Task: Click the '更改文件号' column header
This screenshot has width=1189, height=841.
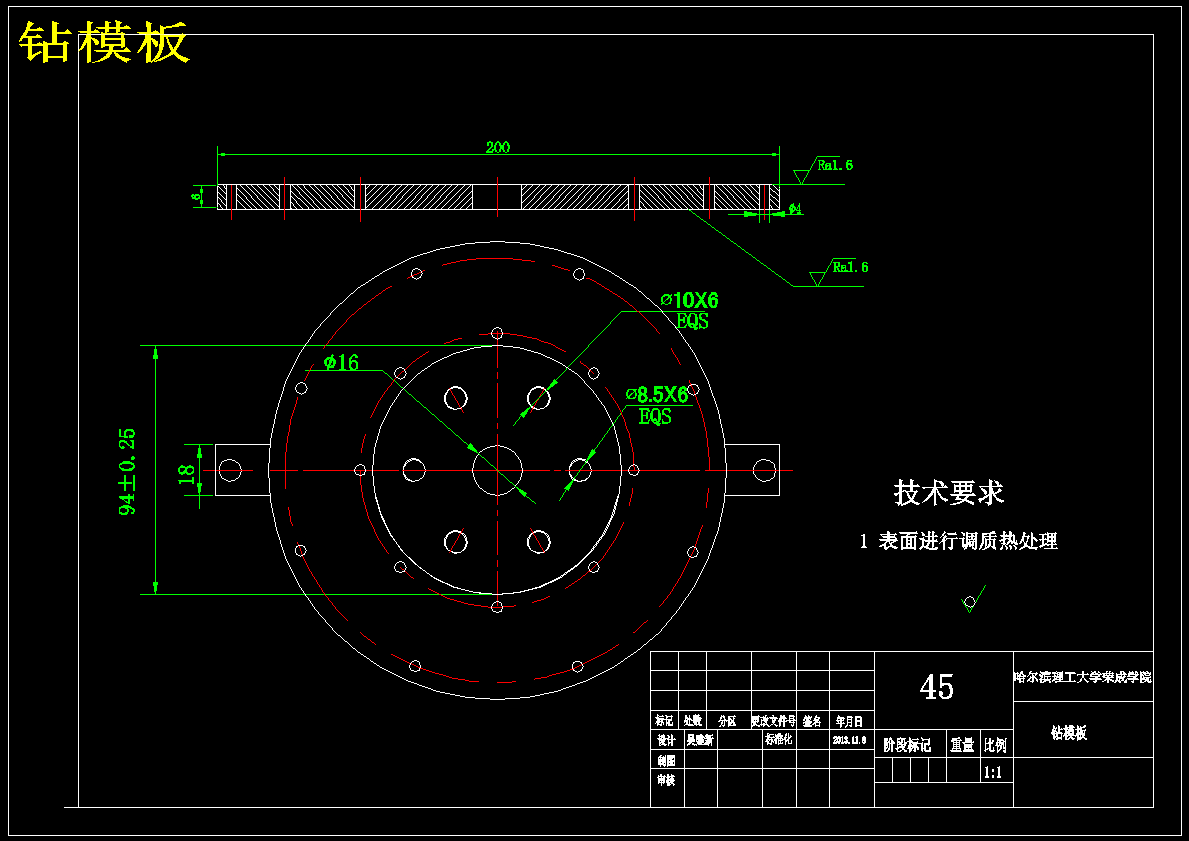Action: (x=773, y=721)
